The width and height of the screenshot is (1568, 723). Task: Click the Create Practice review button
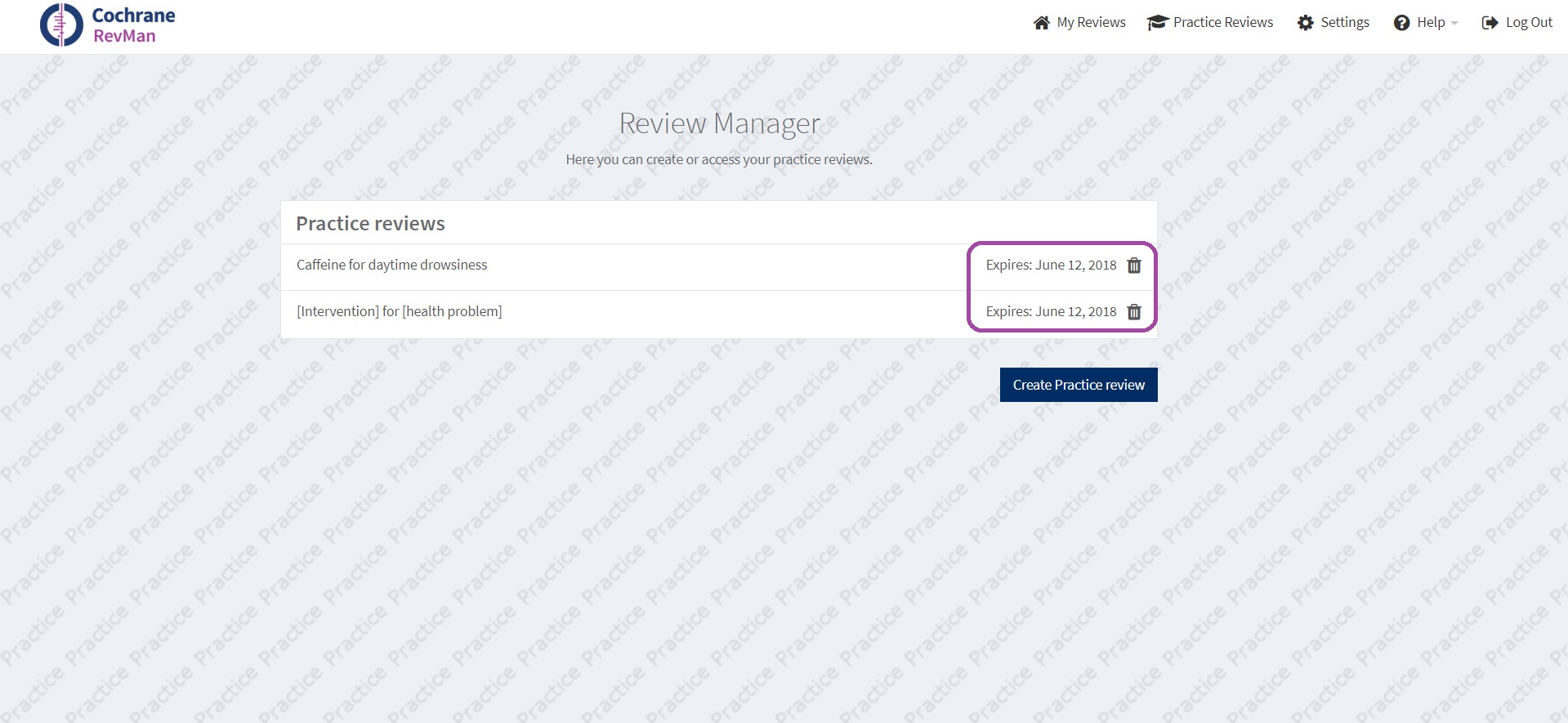point(1078,385)
